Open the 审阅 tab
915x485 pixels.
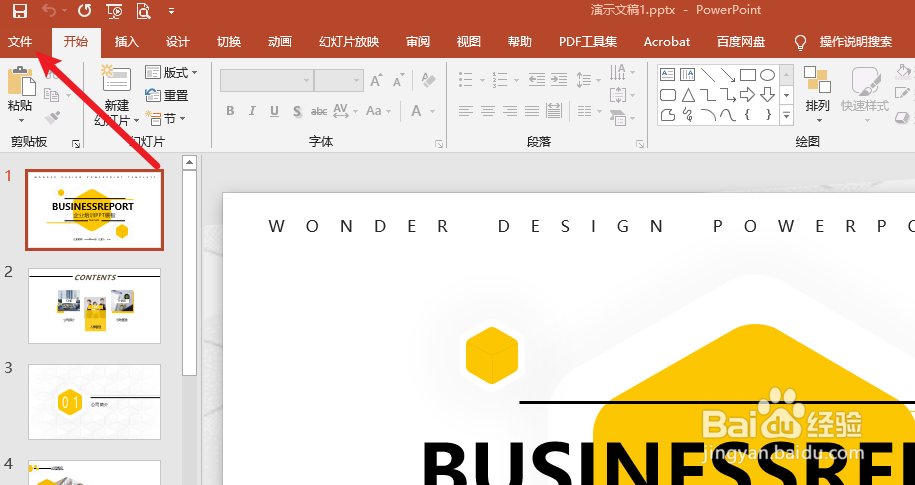pos(418,42)
